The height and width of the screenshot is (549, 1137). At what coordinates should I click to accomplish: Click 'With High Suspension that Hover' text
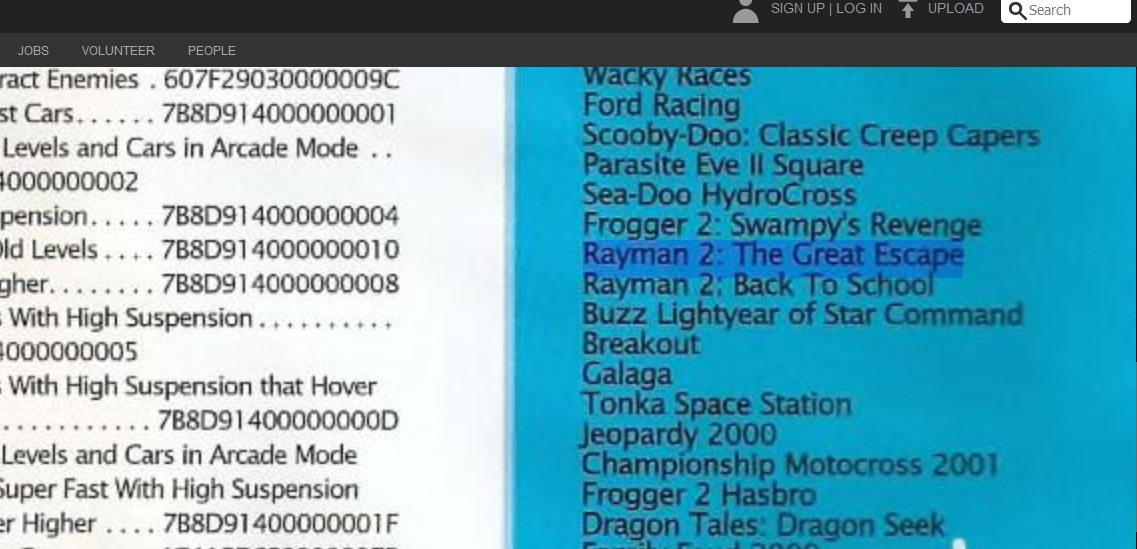pos(193,387)
